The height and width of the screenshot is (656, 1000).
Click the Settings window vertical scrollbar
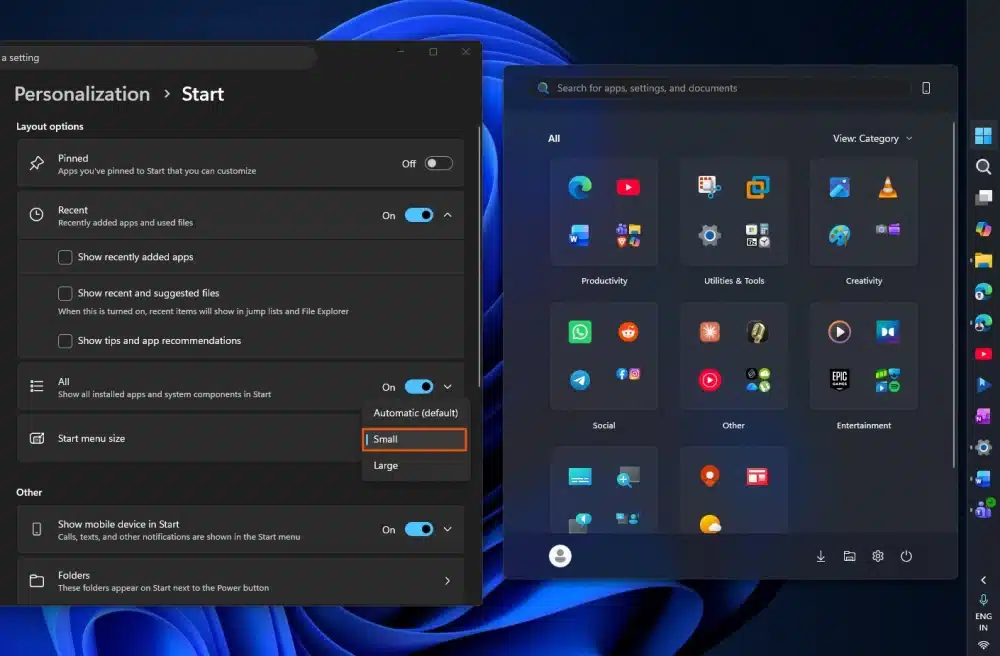point(479,255)
